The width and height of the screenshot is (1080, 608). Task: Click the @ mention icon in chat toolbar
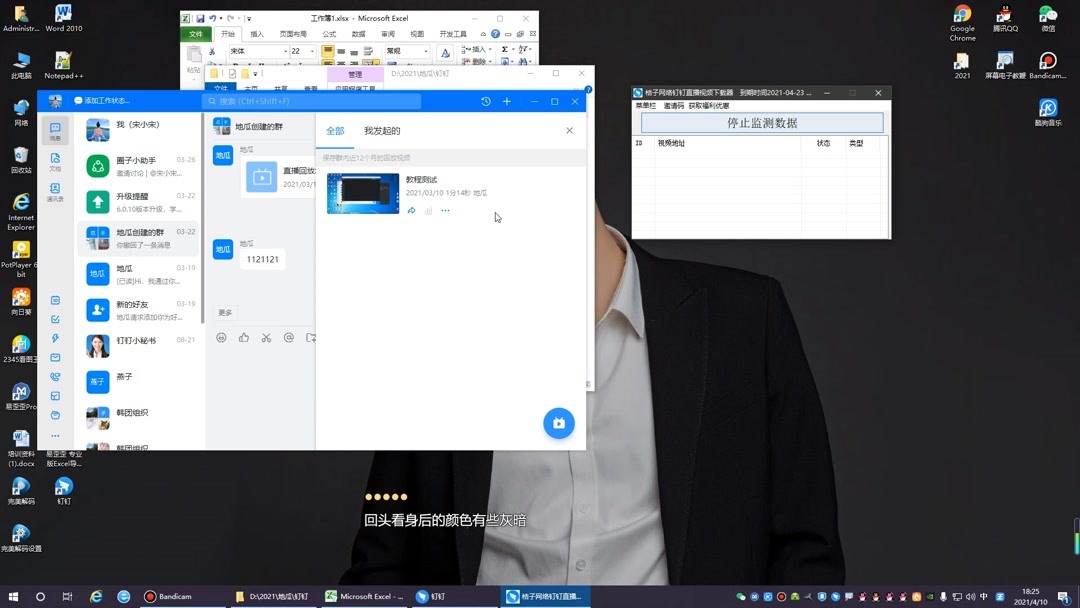click(288, 337)
